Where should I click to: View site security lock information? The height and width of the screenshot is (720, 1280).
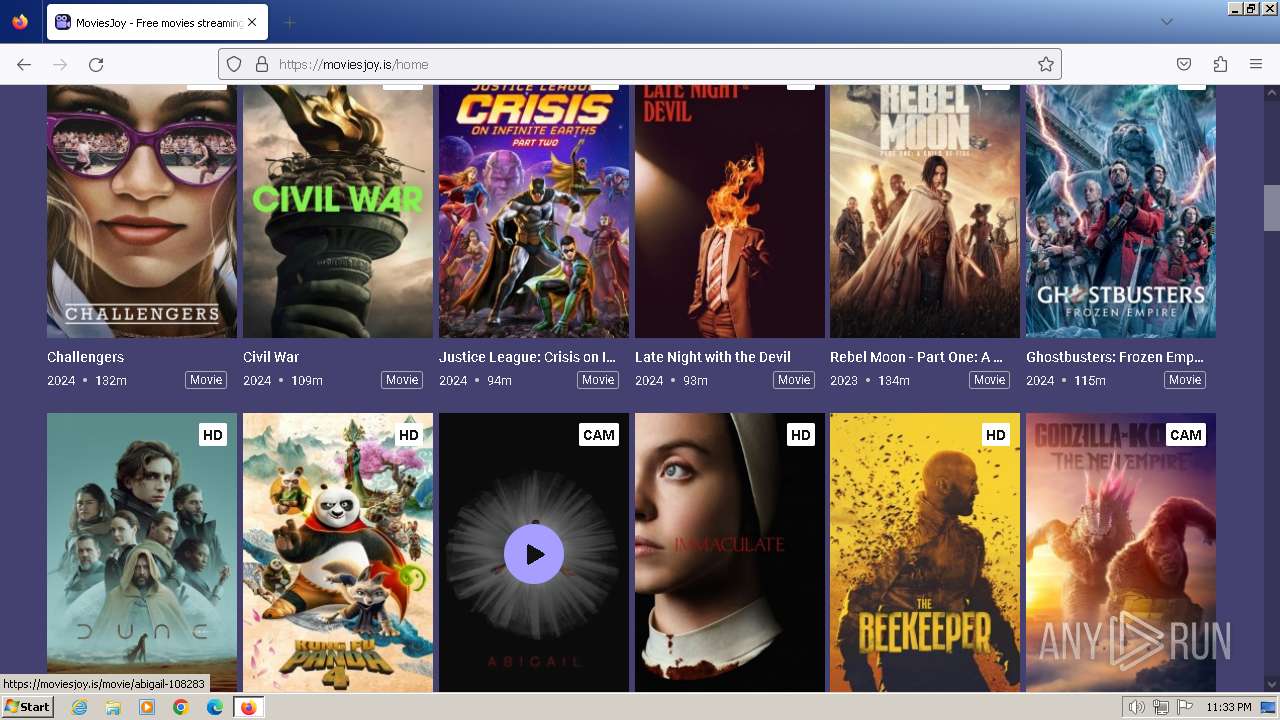pos(262,64)
